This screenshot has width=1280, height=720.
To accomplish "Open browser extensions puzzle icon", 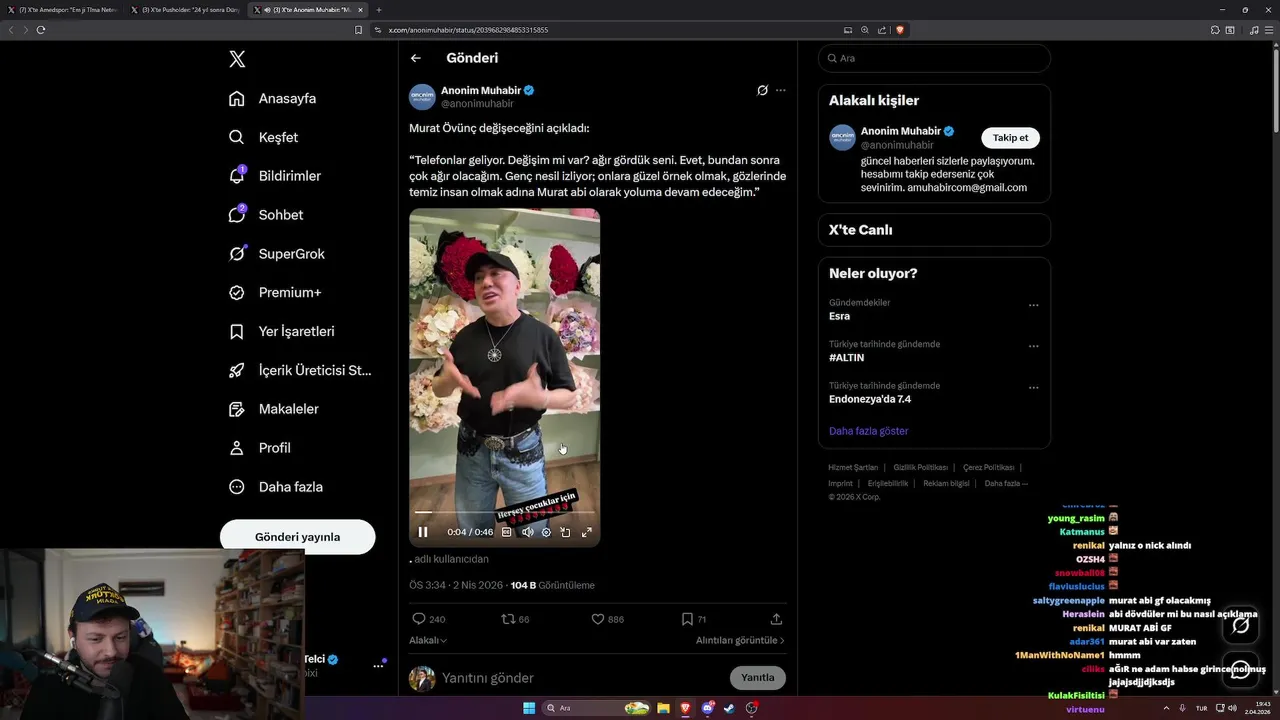I will (1215, 30).
